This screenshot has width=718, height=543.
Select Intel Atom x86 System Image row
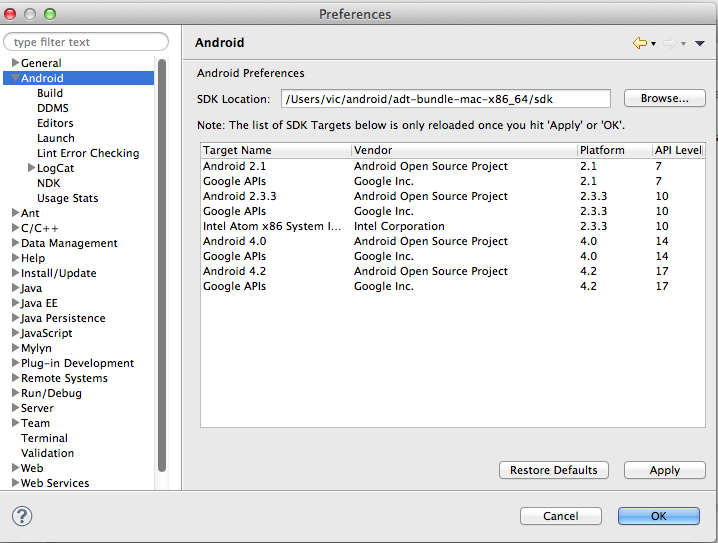(452, 226)
